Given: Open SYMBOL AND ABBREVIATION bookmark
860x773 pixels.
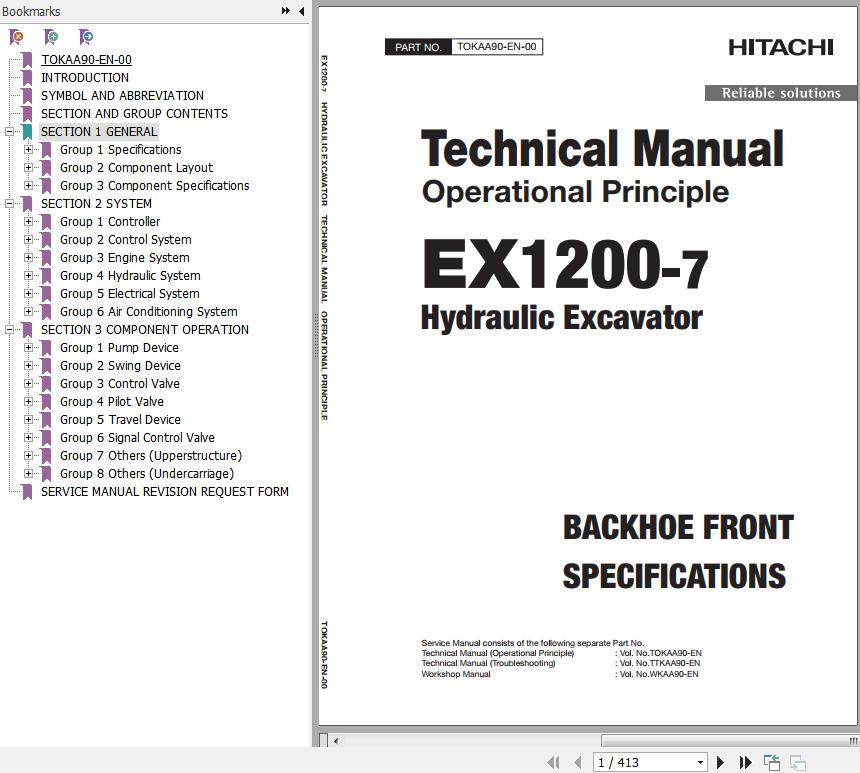Looking at the screenshot, I should pyautogui.click(x=122, y=96).
